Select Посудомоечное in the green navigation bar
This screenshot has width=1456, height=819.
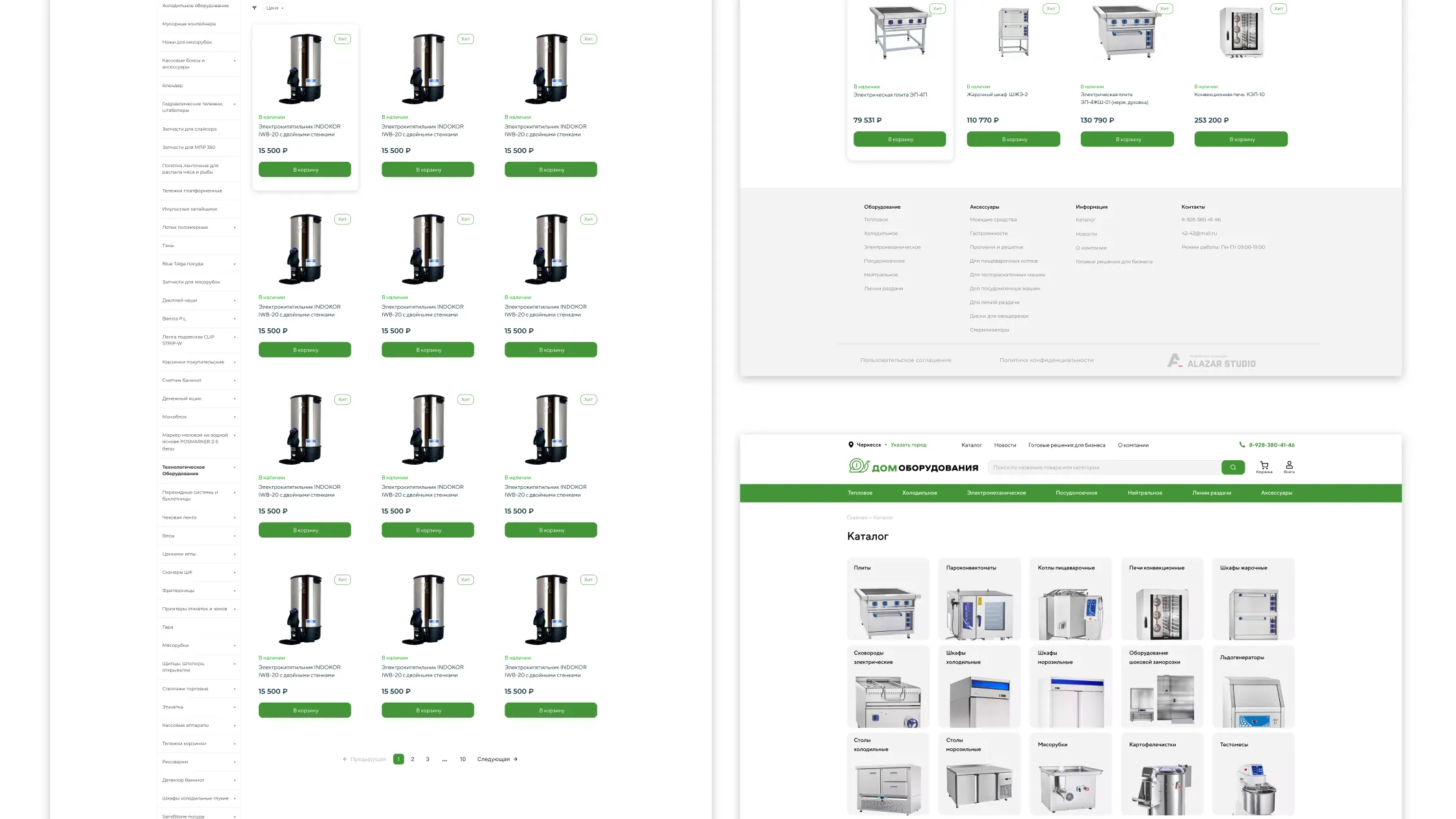1076,493
